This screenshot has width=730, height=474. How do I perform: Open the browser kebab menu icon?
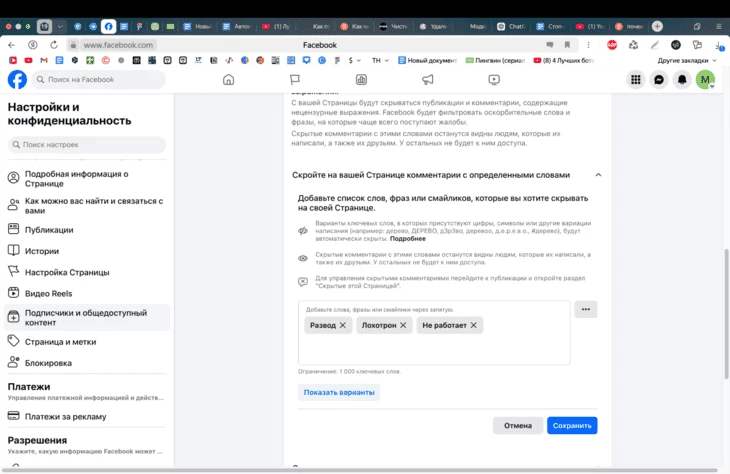[x=588, y=45]
